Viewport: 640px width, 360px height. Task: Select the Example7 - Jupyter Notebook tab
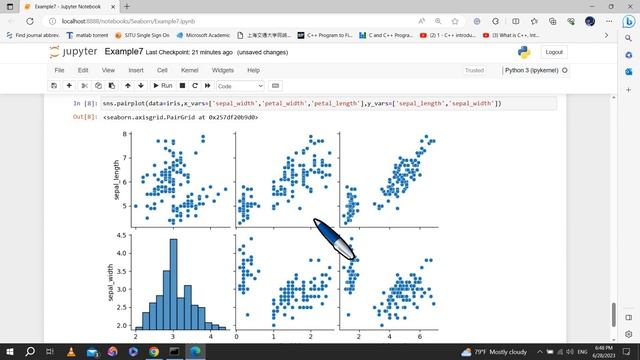tap(69, 7)
